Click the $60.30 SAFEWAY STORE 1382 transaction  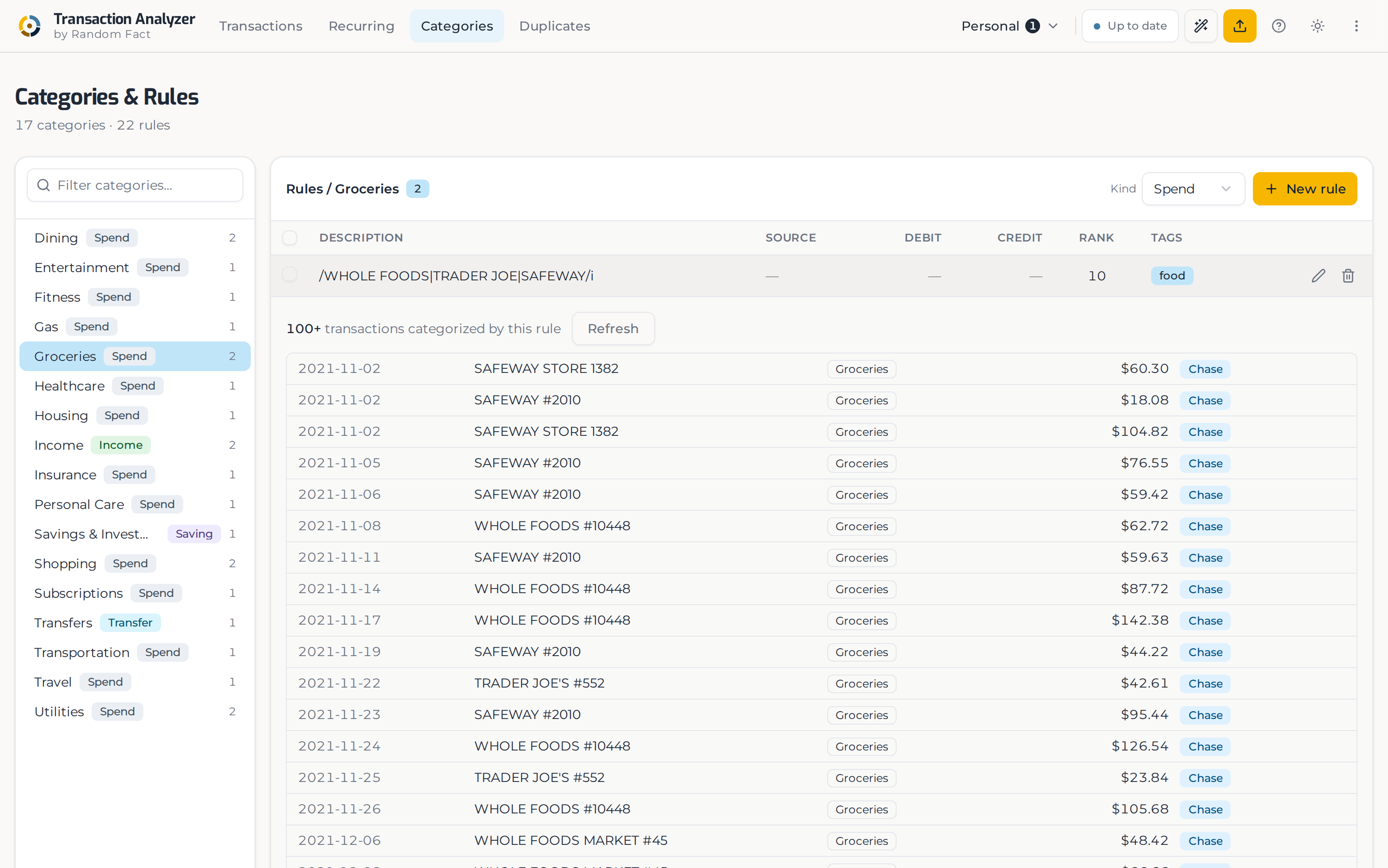click(x=821, y=369)
